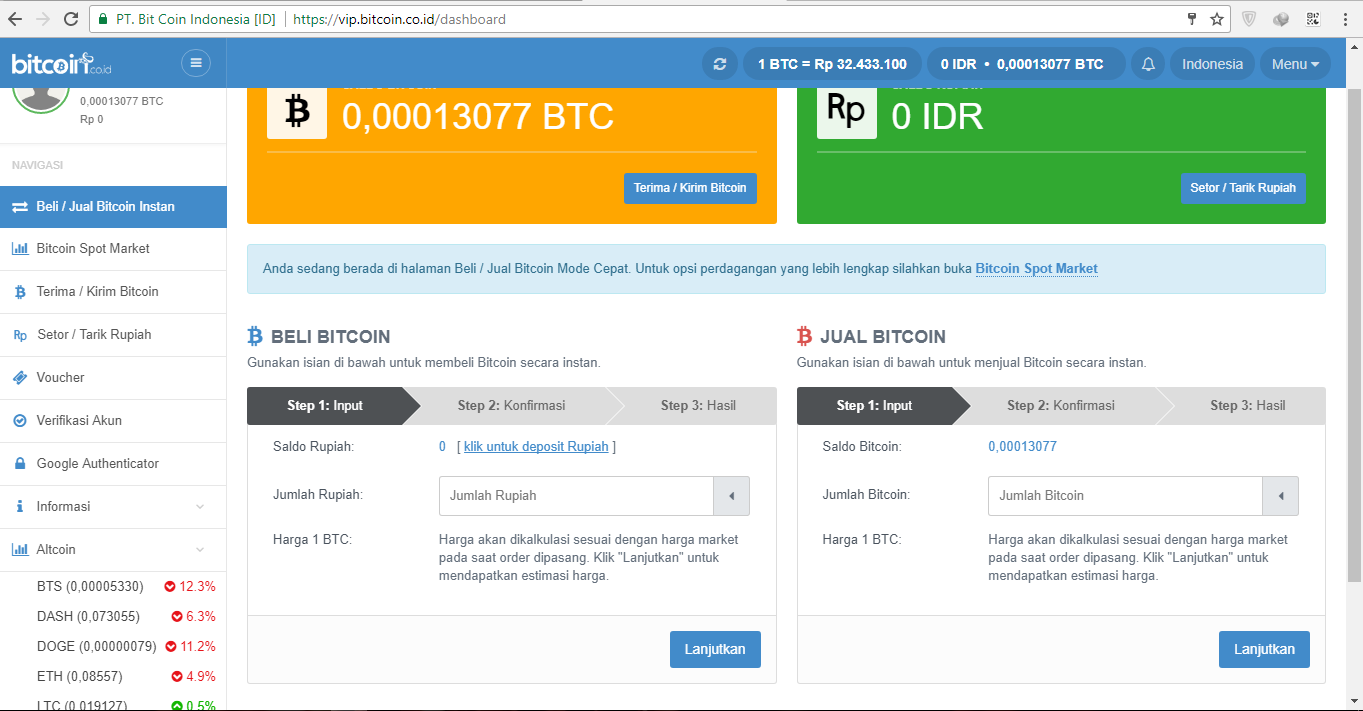Open Google Authenticator in the sidebar
This screenshot has width=1363, height=711.
(x=113, y=464)
